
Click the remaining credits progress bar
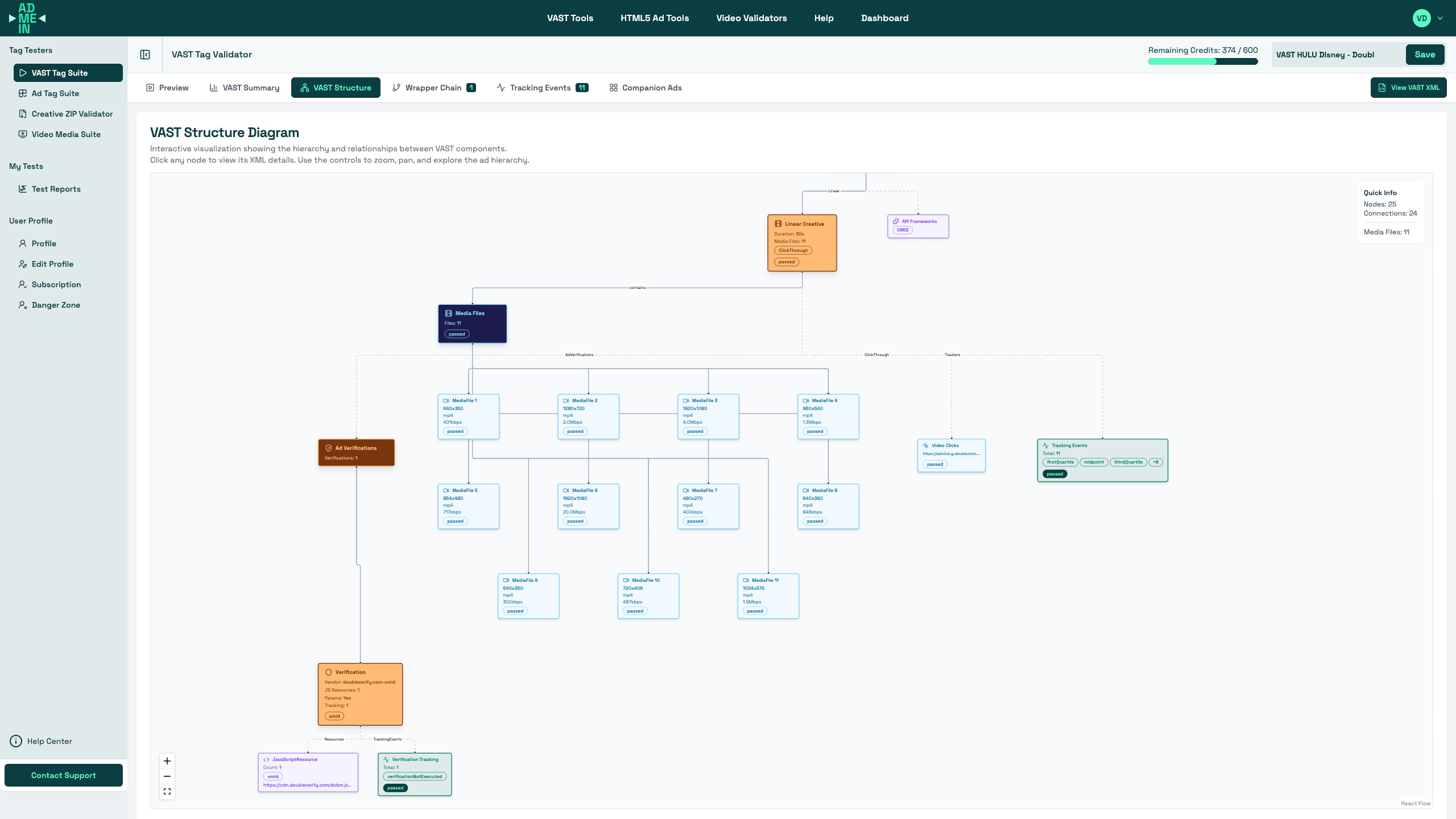pos(1203,61)
